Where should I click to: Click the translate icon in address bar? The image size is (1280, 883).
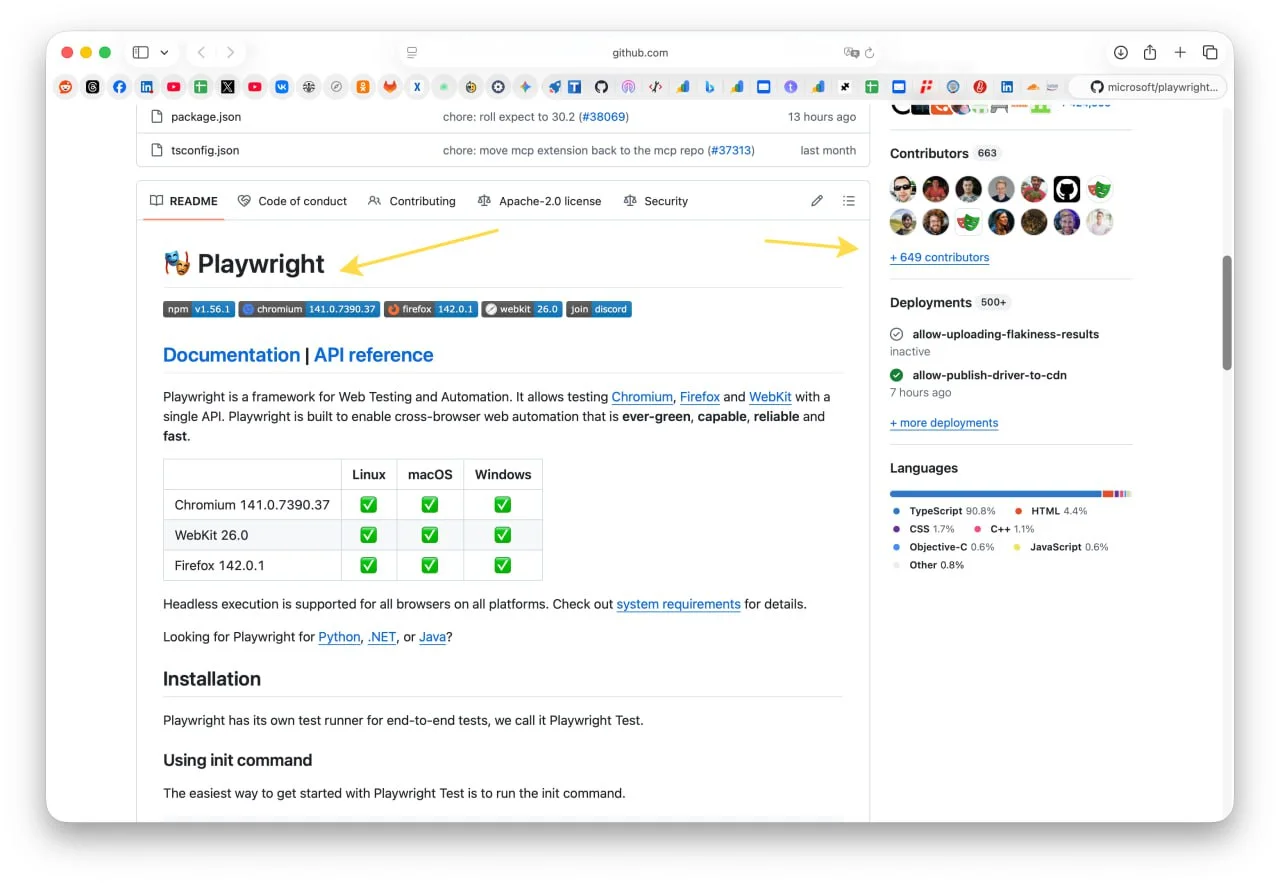(850, 52)
